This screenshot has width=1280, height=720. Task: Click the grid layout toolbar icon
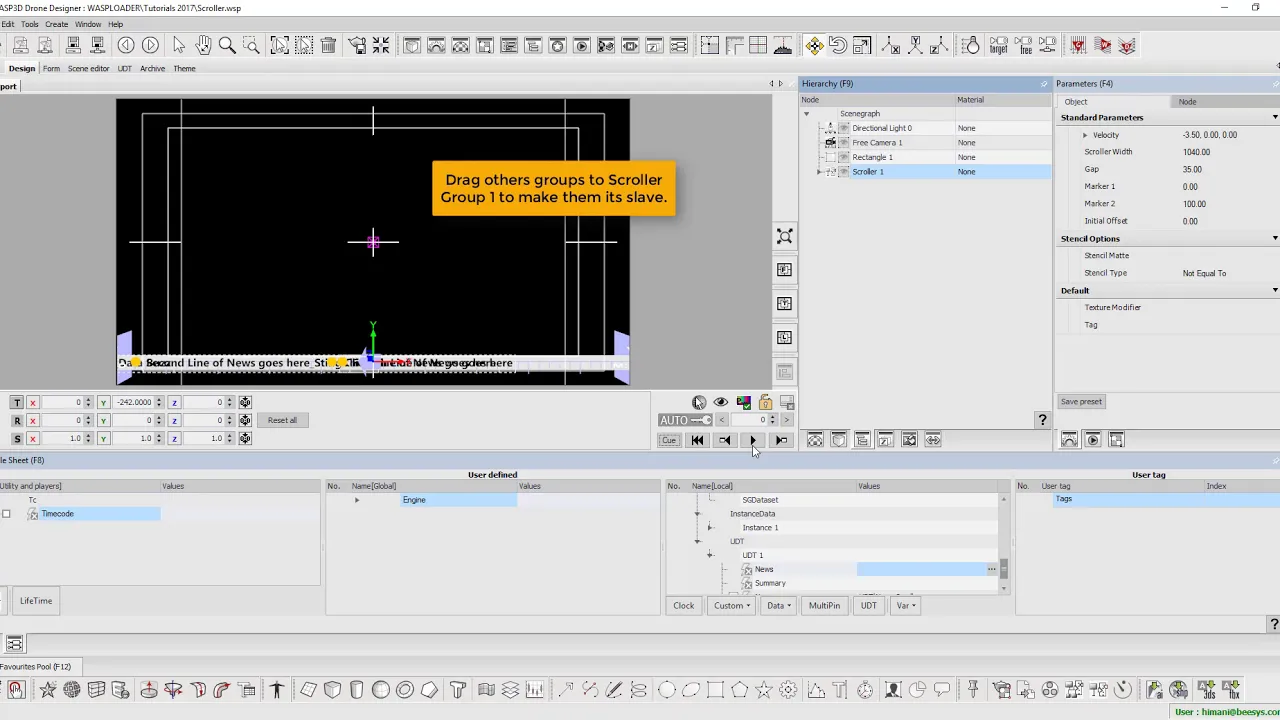coord(758,45)
